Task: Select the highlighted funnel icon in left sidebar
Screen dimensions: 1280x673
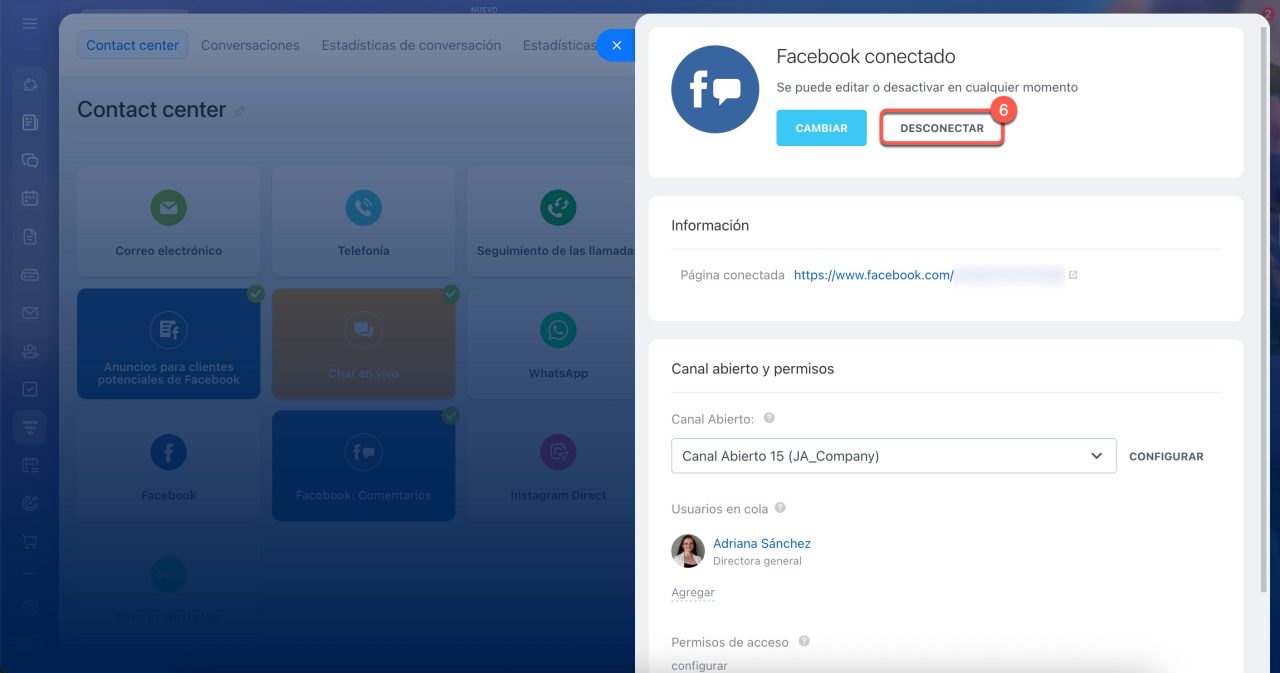Action: tap(30, 427)
